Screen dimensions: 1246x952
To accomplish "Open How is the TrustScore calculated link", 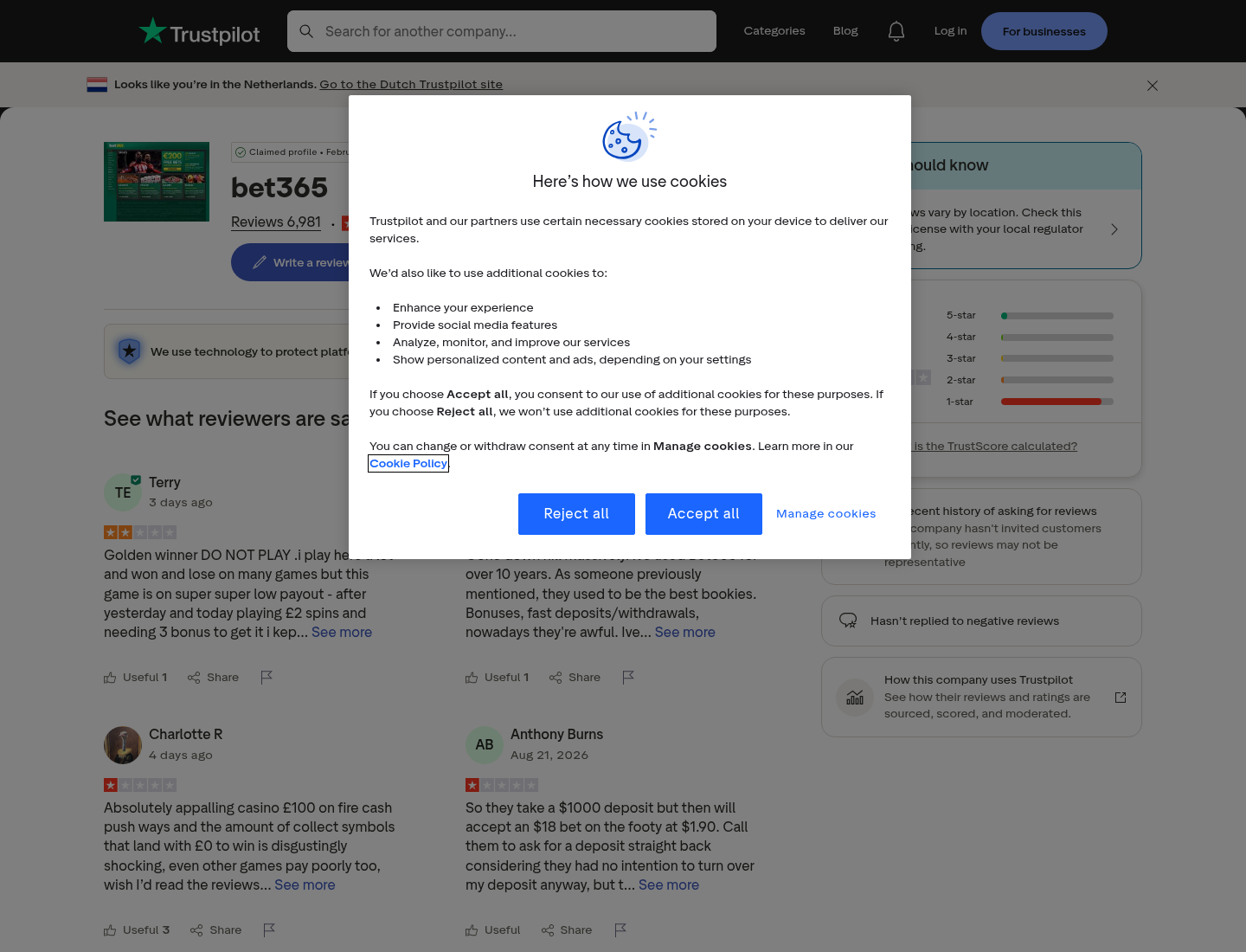I will 993,447.
